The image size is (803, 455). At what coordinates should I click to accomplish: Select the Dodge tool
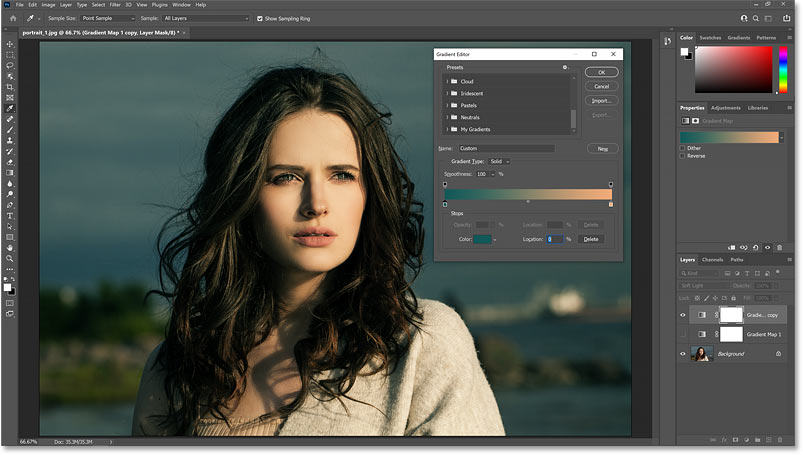click(10, 195)
